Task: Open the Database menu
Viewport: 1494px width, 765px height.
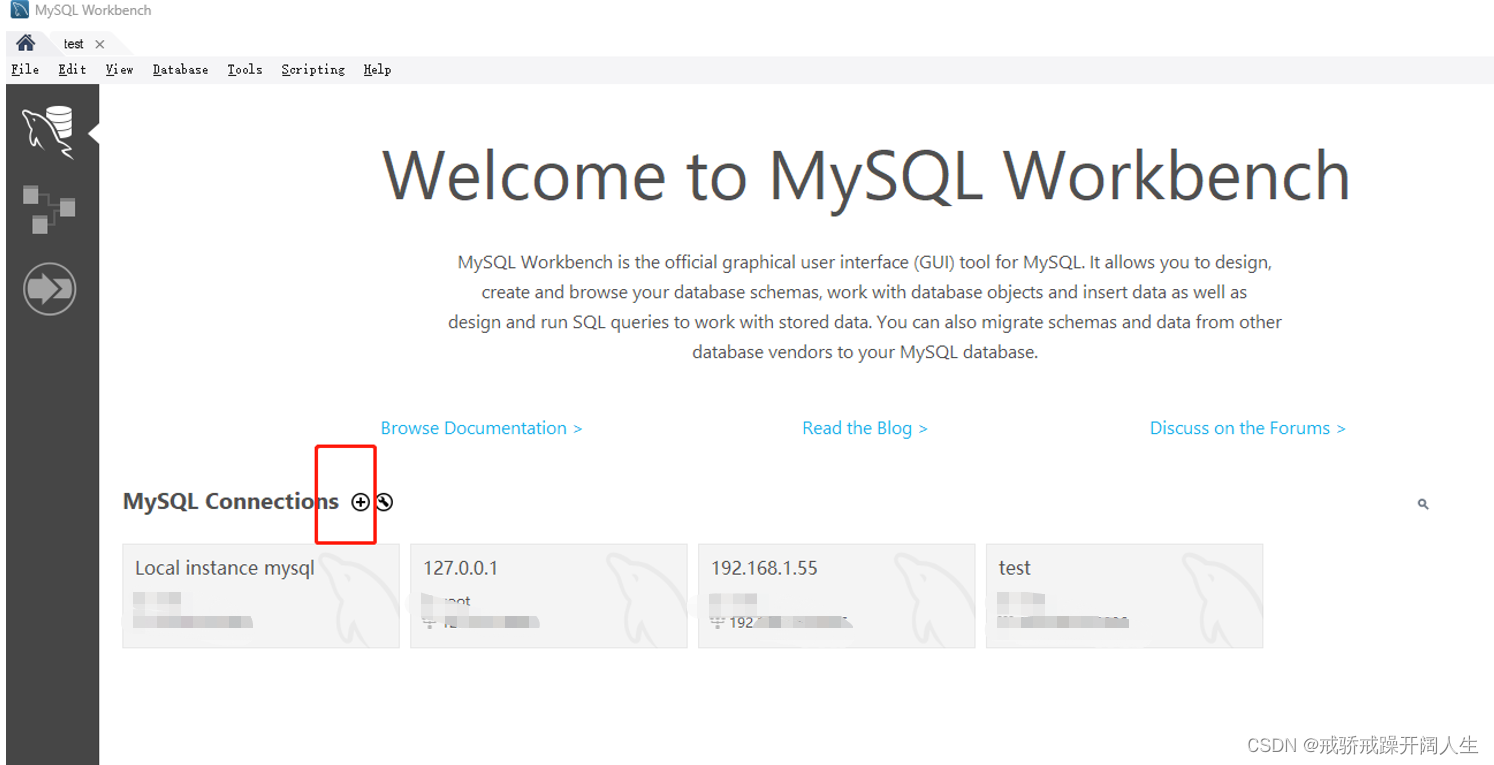Action: [x=180, y=69]
